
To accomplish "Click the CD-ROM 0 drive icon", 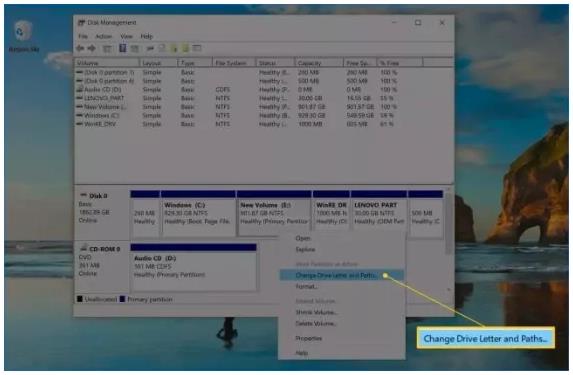I will click(x=83, y=249).
